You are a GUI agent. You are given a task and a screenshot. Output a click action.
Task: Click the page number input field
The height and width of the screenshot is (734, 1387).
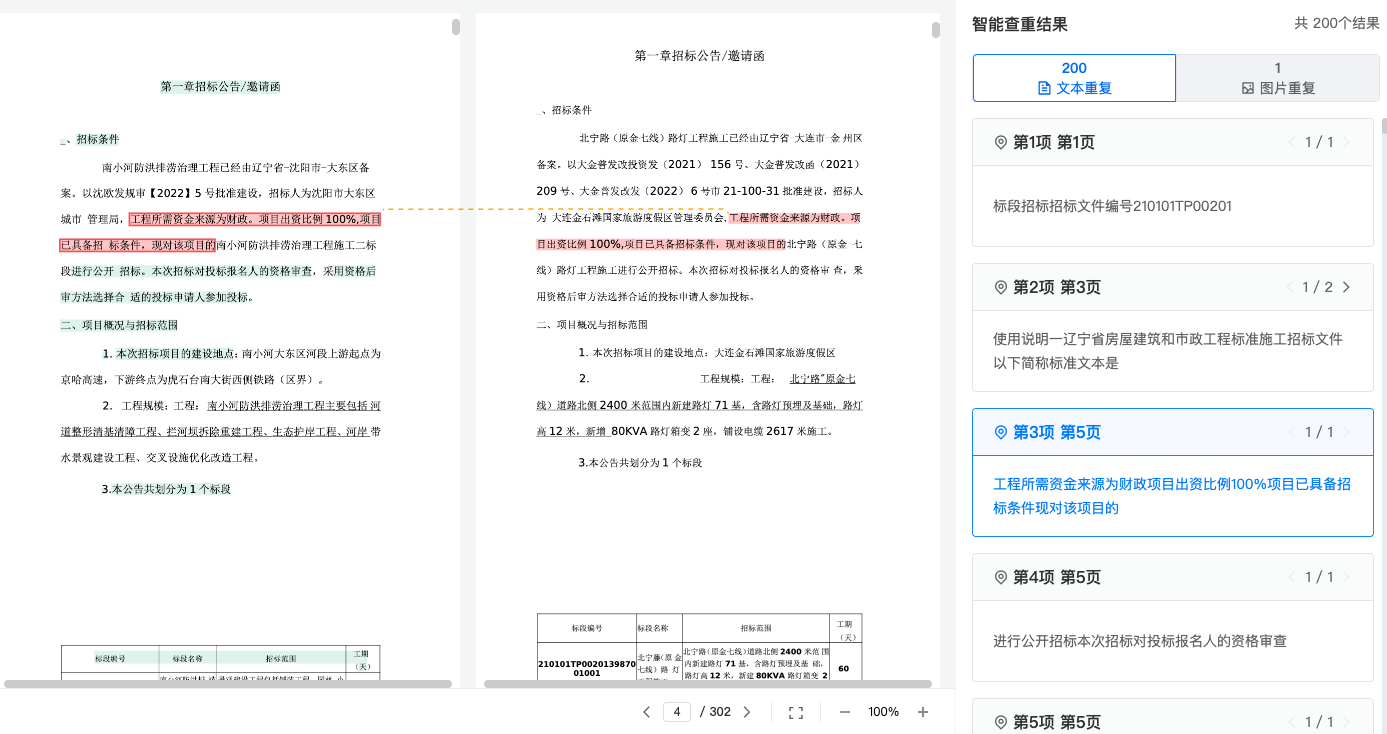click(x=677, y=712)
